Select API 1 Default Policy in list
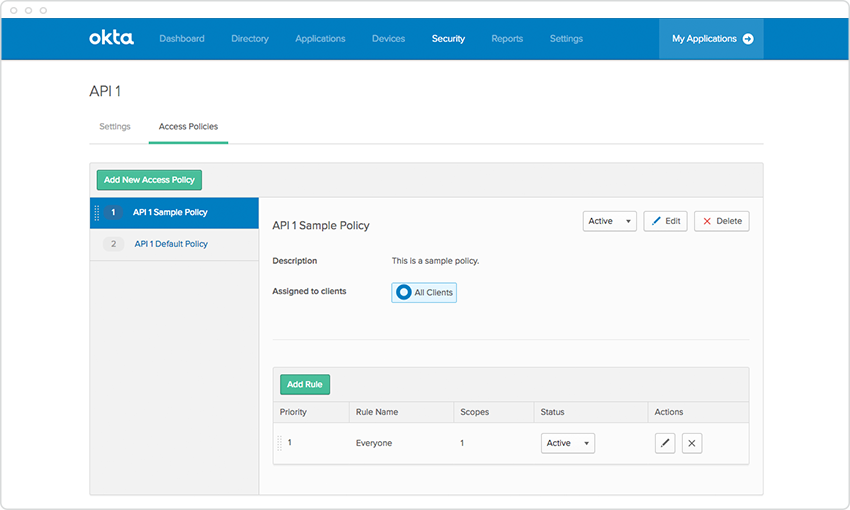The image size is (850, 510). click(x=171, y=244)
